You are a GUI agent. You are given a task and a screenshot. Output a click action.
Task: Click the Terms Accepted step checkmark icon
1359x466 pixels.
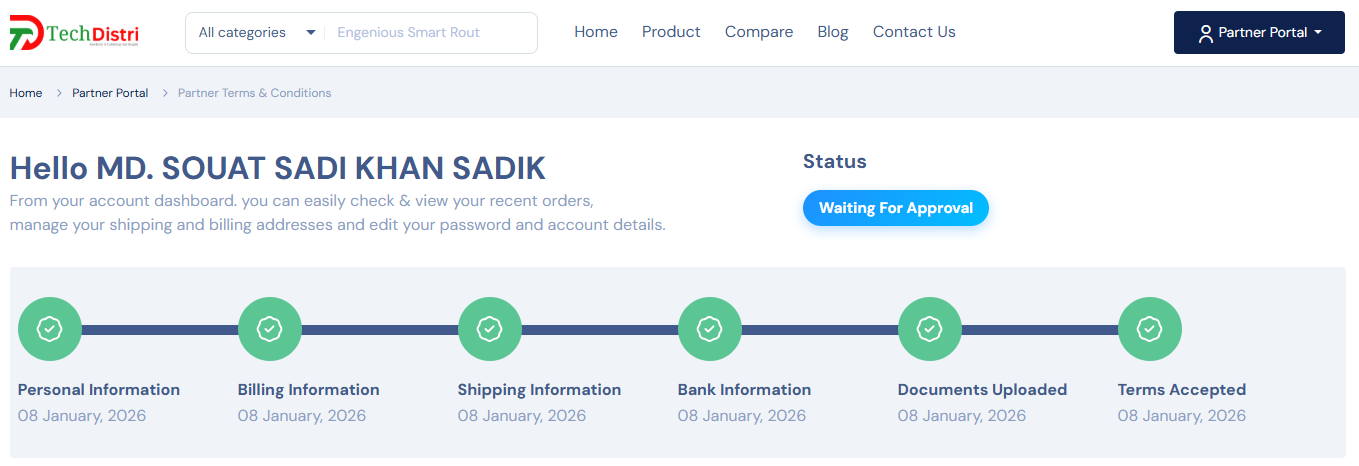(x=1150, y=328)
